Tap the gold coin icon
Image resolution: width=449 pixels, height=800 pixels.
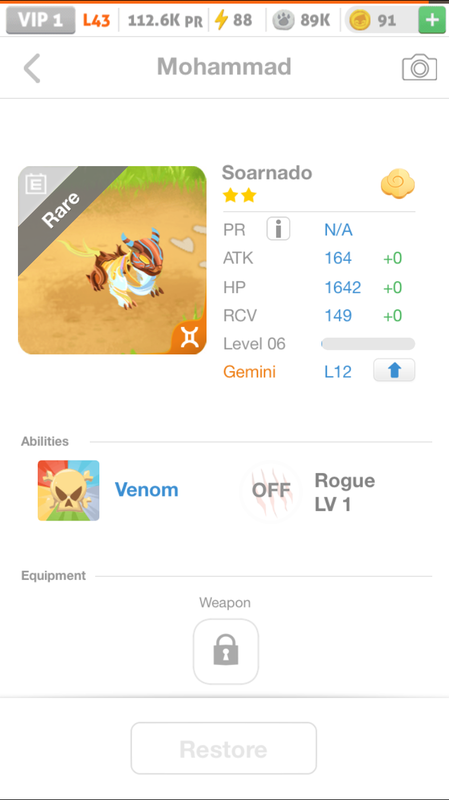(360, 20)
